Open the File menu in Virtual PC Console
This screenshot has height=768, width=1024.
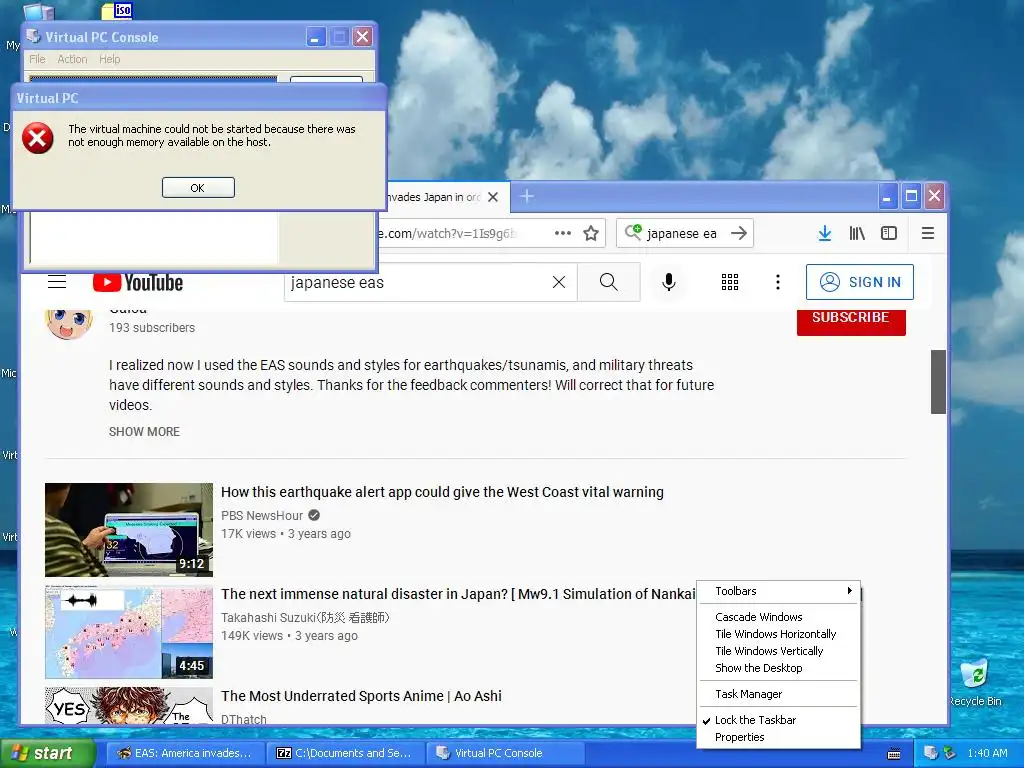[x=37, y=59]
